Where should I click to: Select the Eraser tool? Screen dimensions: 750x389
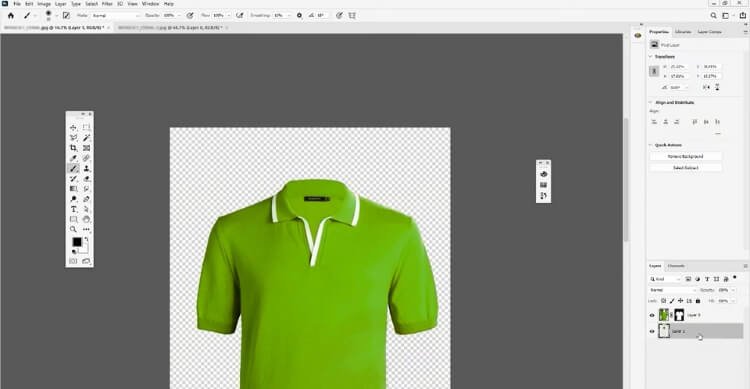click(86, 178)
